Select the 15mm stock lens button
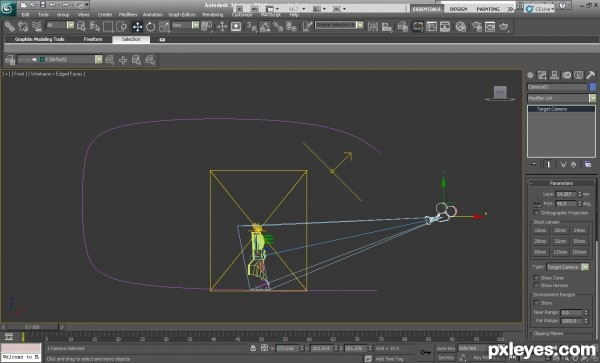 (x=540, y=230)
